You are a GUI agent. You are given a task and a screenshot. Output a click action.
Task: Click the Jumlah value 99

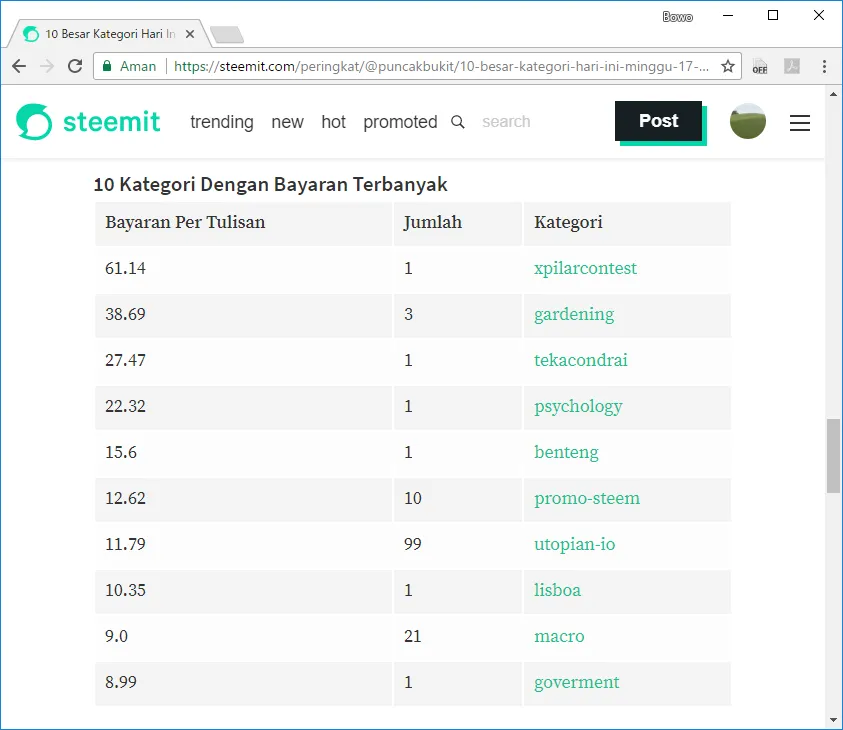tap(413, 544)
